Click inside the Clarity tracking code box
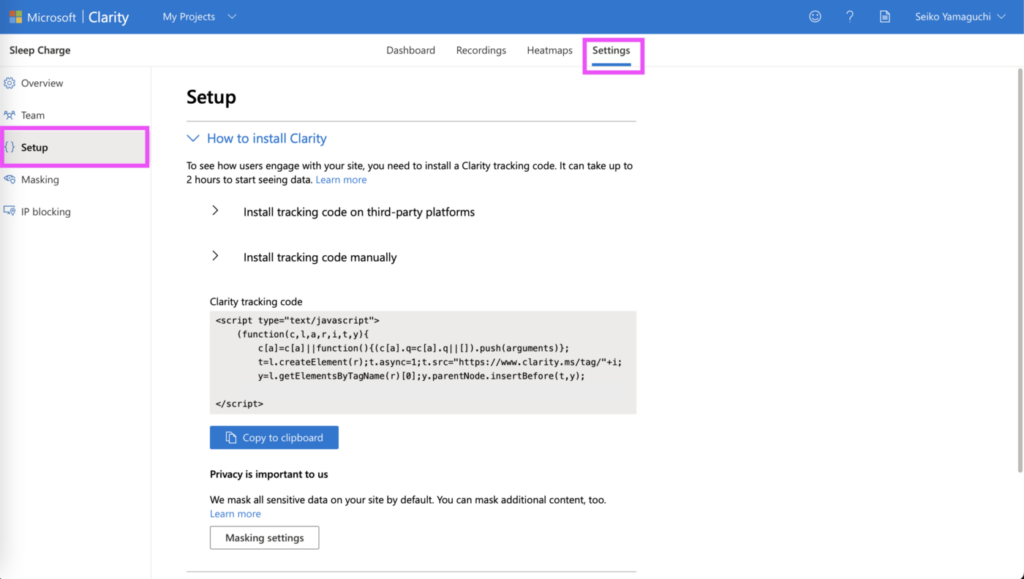1024x579 pixels. [x=422, y=362]
